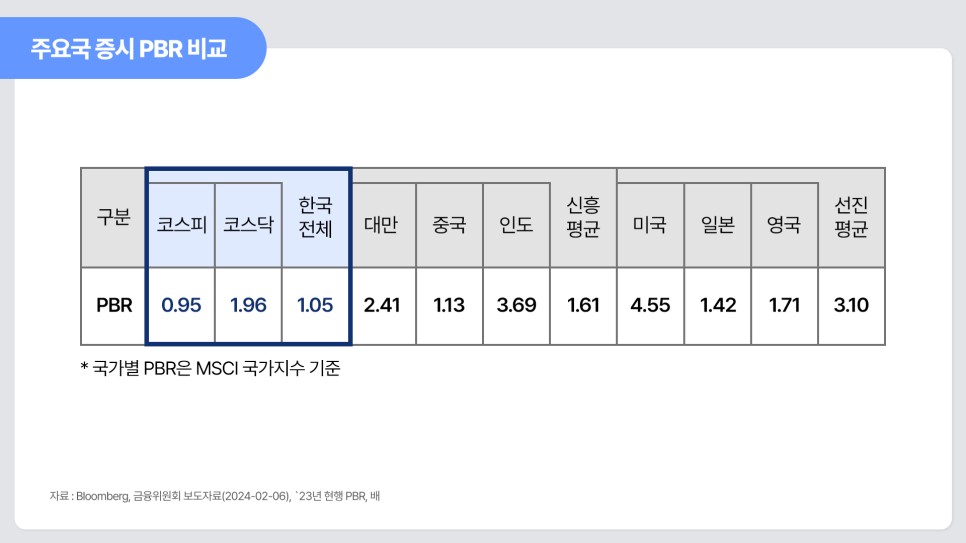Image resolution: width=966 pixels, height=543 pixels.
Task: Click the 코스피 column header
Action: click(181, 225)
